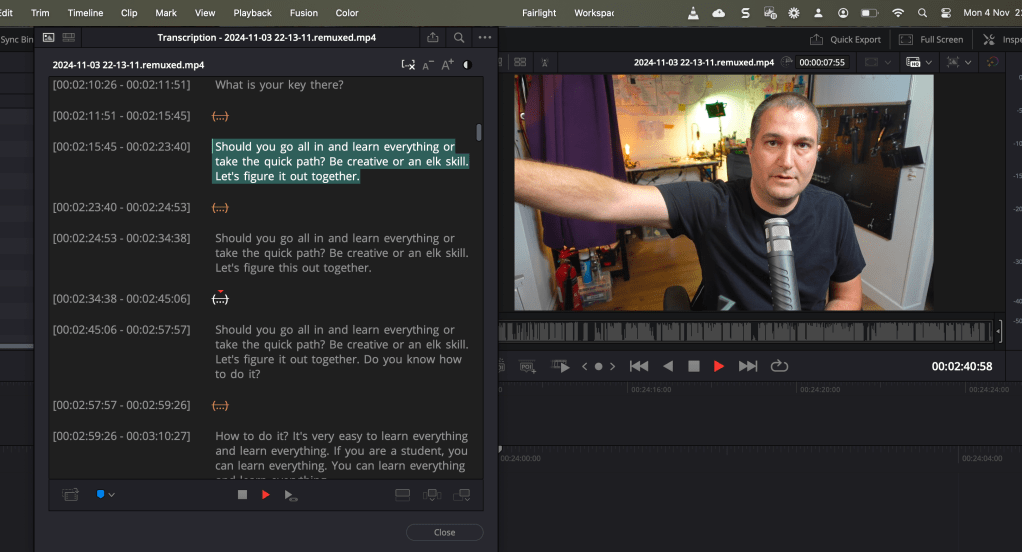Click the video preview of the viewer
The image size is (1022, 552).
pyautogui.click(x=723, y=192)
